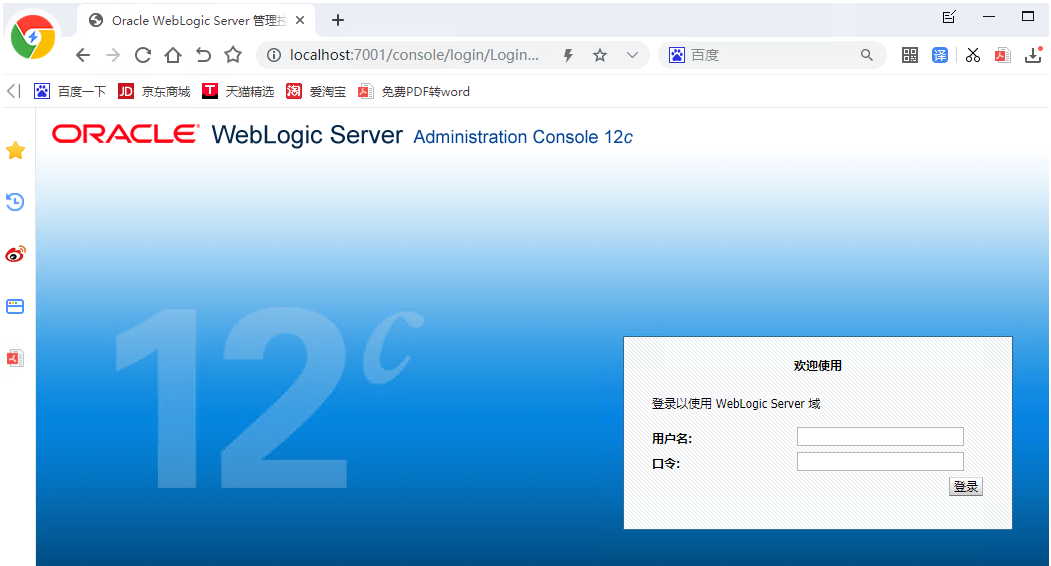Open sidebar PDF document icon
The image size is (1051, 566).
(15, 358)
